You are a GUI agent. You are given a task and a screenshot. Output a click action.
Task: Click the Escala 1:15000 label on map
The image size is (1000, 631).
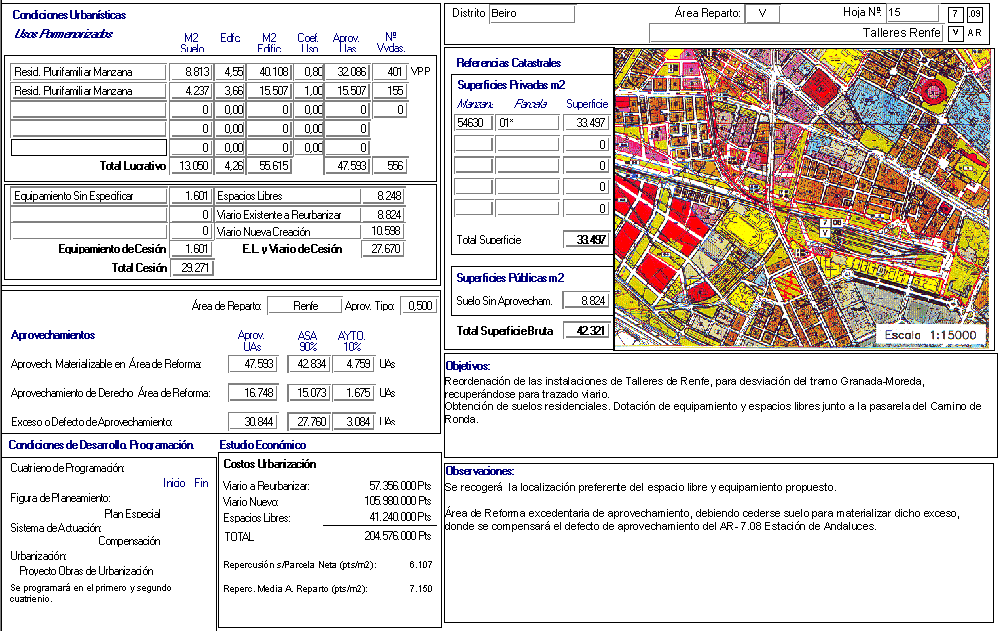[x=933, y=334]
